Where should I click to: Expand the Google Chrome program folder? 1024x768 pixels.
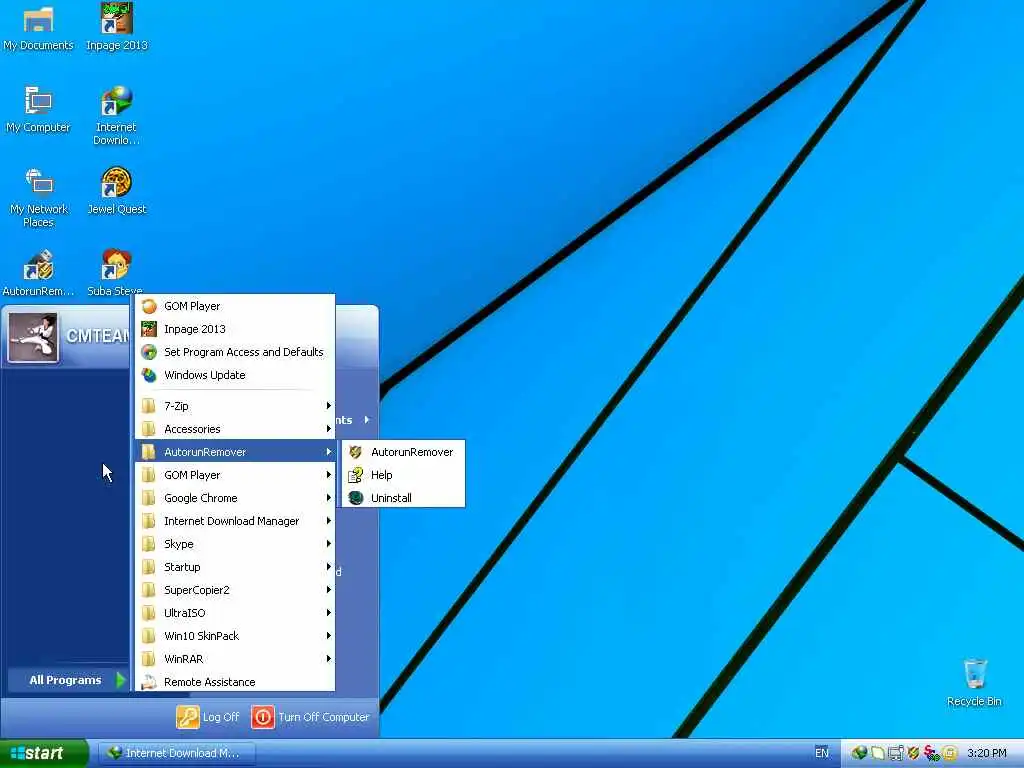click(235, 498)
